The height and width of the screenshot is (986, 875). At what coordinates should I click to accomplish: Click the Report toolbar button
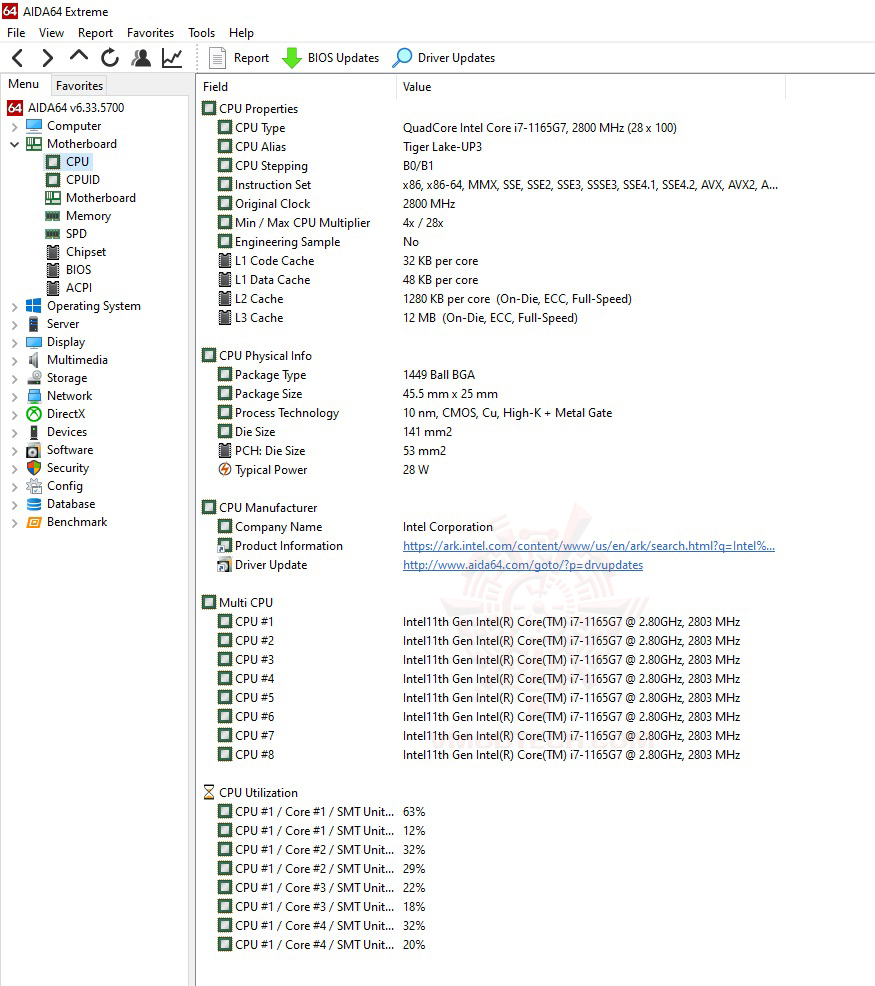point(239,58)
